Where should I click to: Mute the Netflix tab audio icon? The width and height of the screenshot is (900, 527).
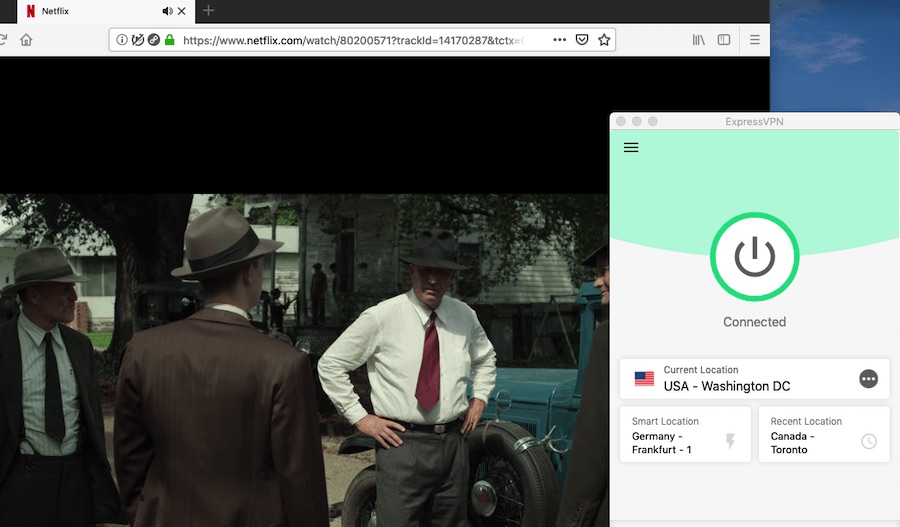tap(167, 11)
